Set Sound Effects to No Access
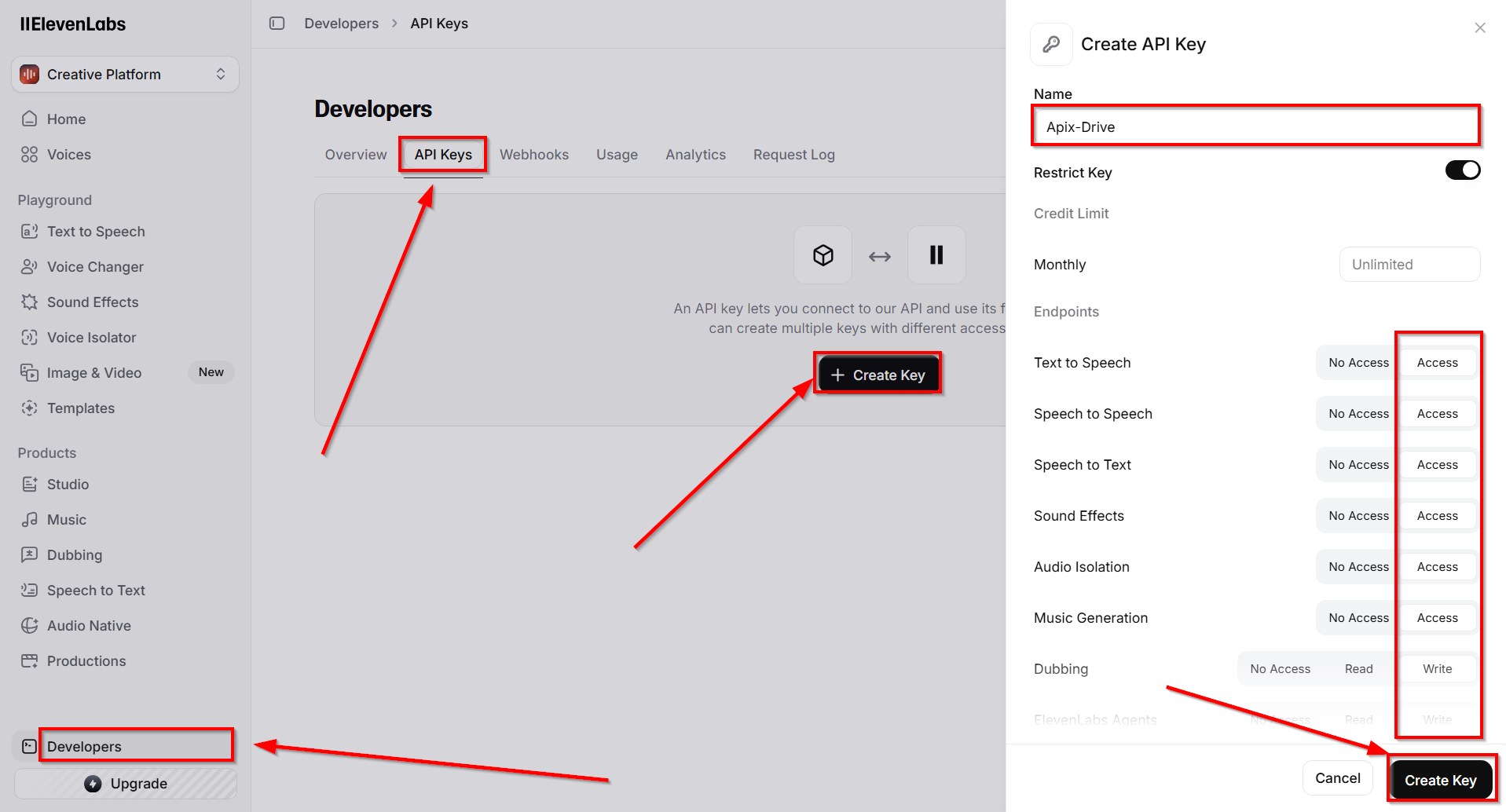Viewport: 1506px width, 812px height. coord(1358,516)
